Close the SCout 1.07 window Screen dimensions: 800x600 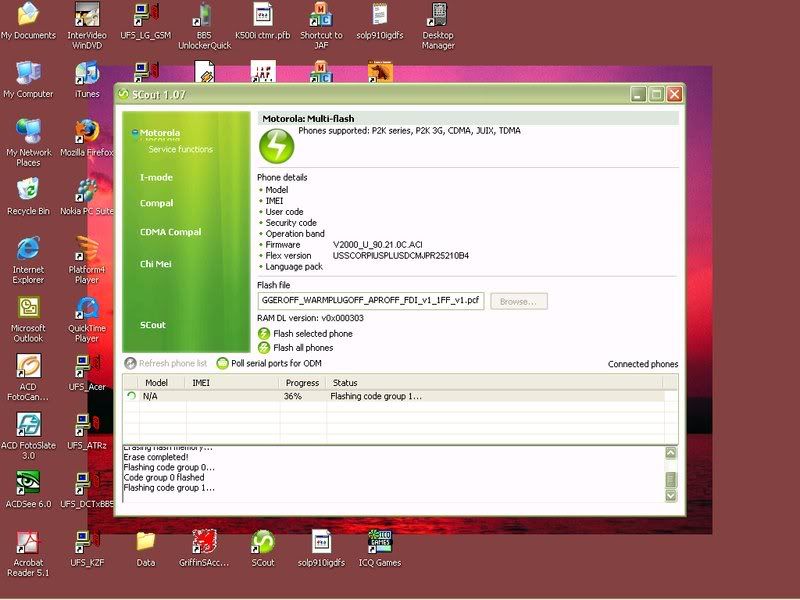[x=674, y=94]
